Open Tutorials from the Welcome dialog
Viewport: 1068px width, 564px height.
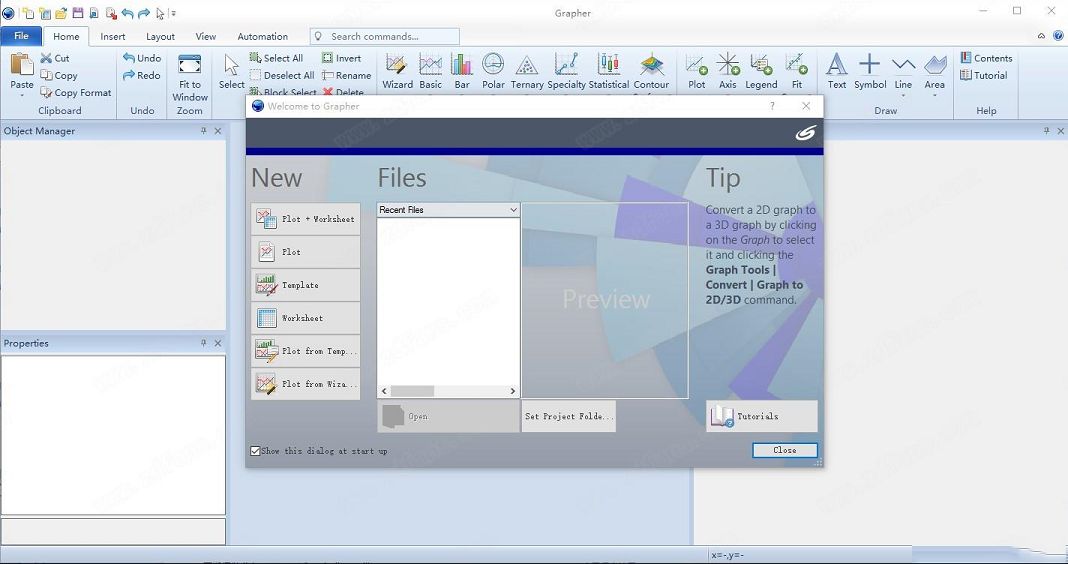click(x=761, y=416)
